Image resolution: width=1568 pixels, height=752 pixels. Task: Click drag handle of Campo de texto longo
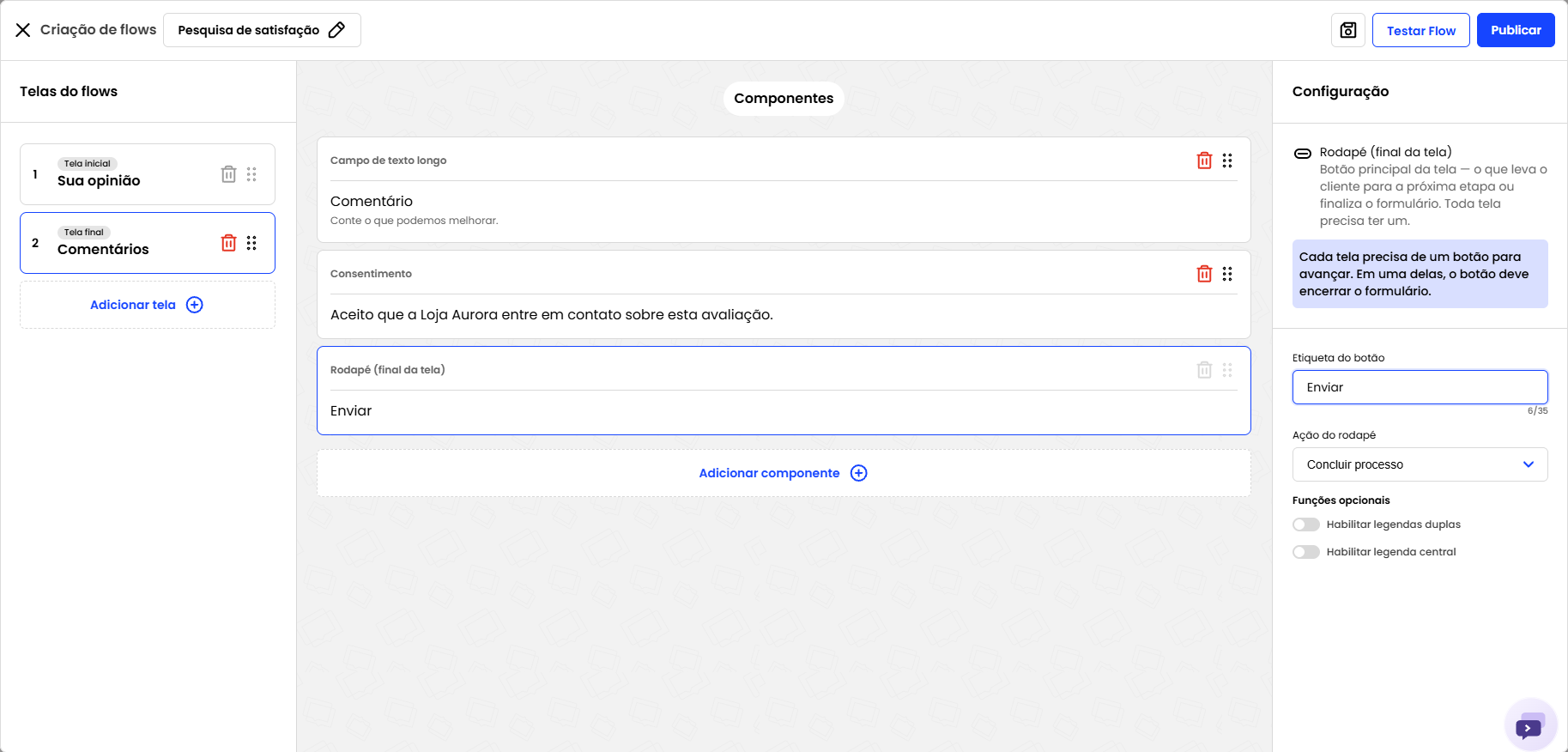[x=1227, y=161]
